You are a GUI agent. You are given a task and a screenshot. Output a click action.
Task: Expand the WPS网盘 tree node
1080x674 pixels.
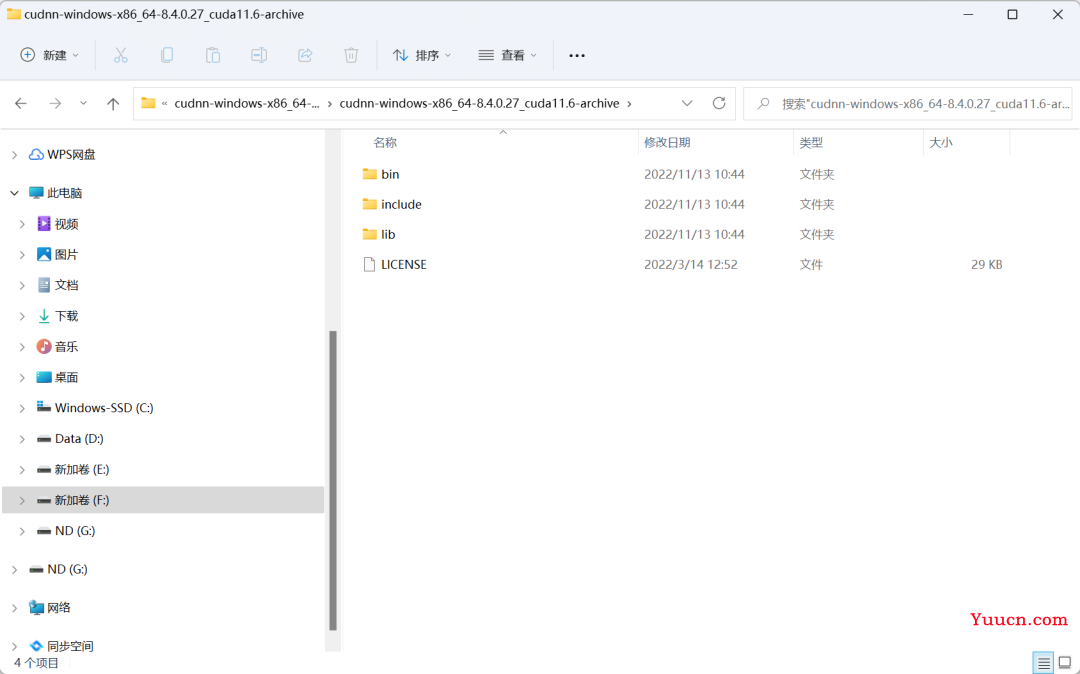[x=14, y=155]
